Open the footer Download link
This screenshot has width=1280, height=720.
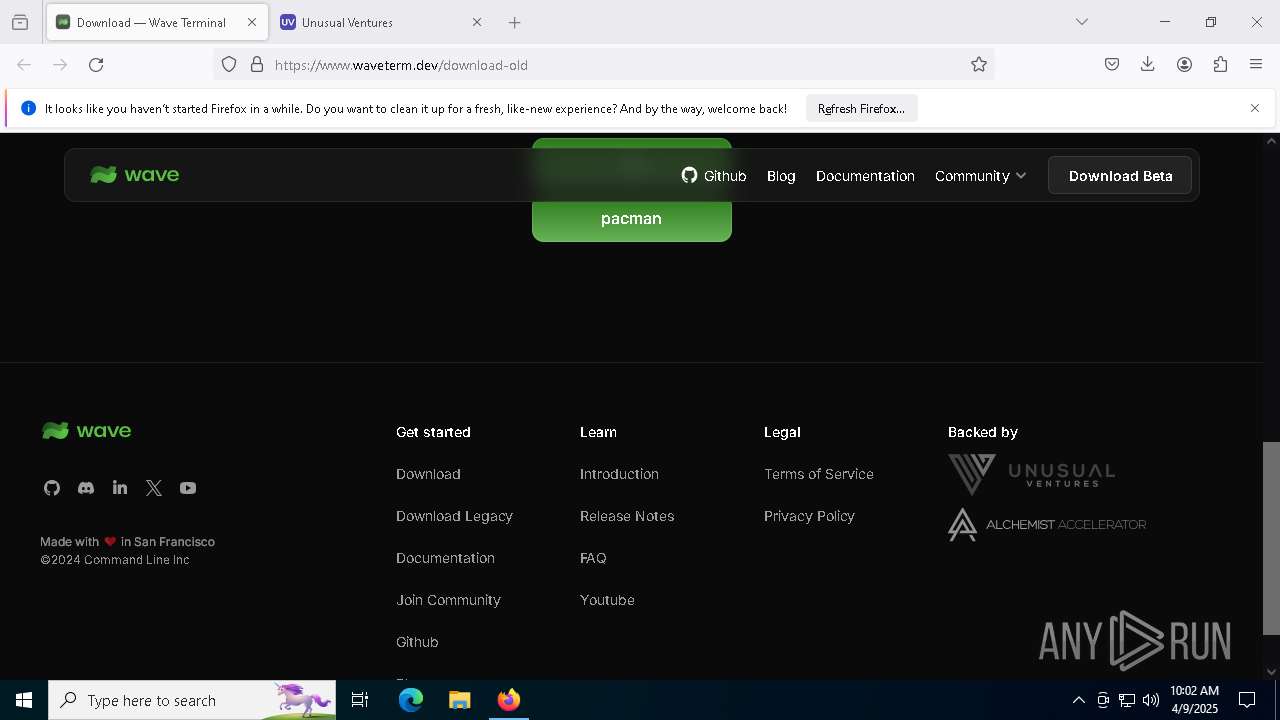[428, 474]
